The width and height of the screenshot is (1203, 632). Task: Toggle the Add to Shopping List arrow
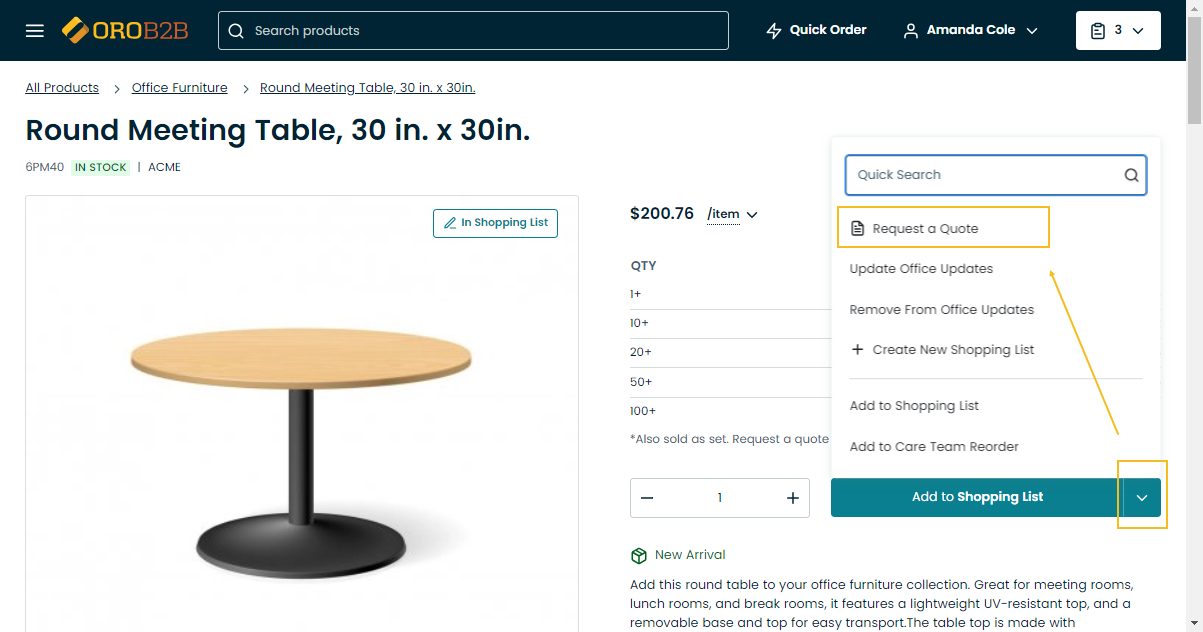[x=1142, y=497]
